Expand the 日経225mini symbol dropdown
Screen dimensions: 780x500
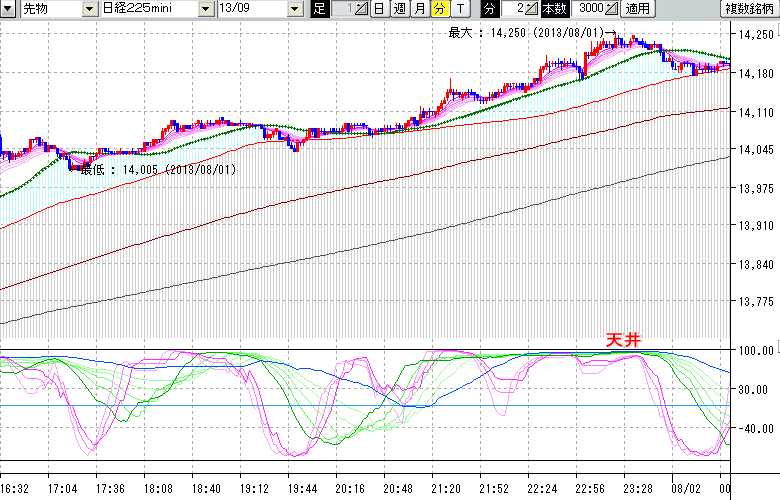pos(205,9)
